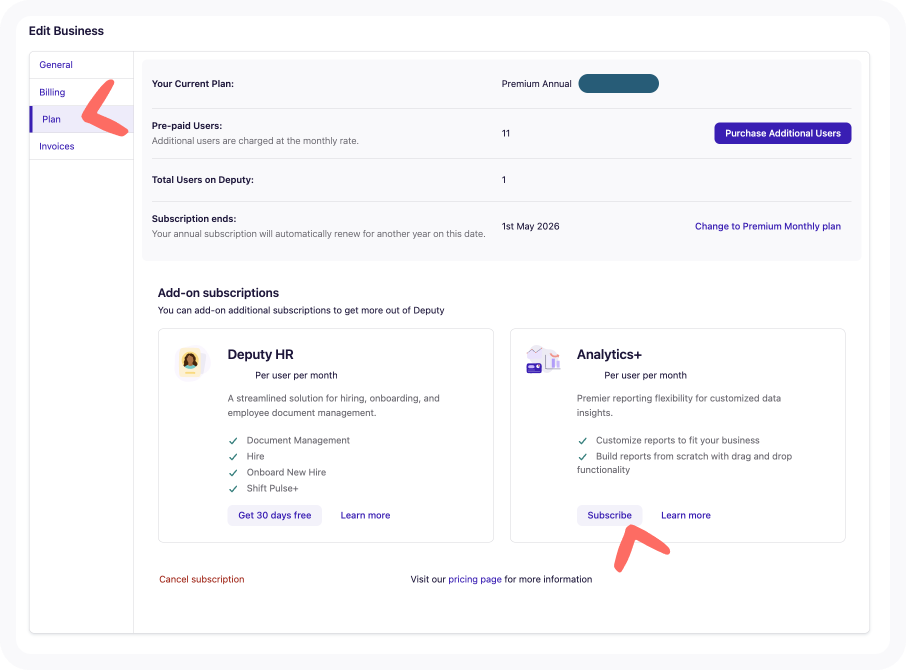Click the dark badge beside Premium Annual
Image resolution: width=906 pixels, height=670 pixels.
click(618, 83)
